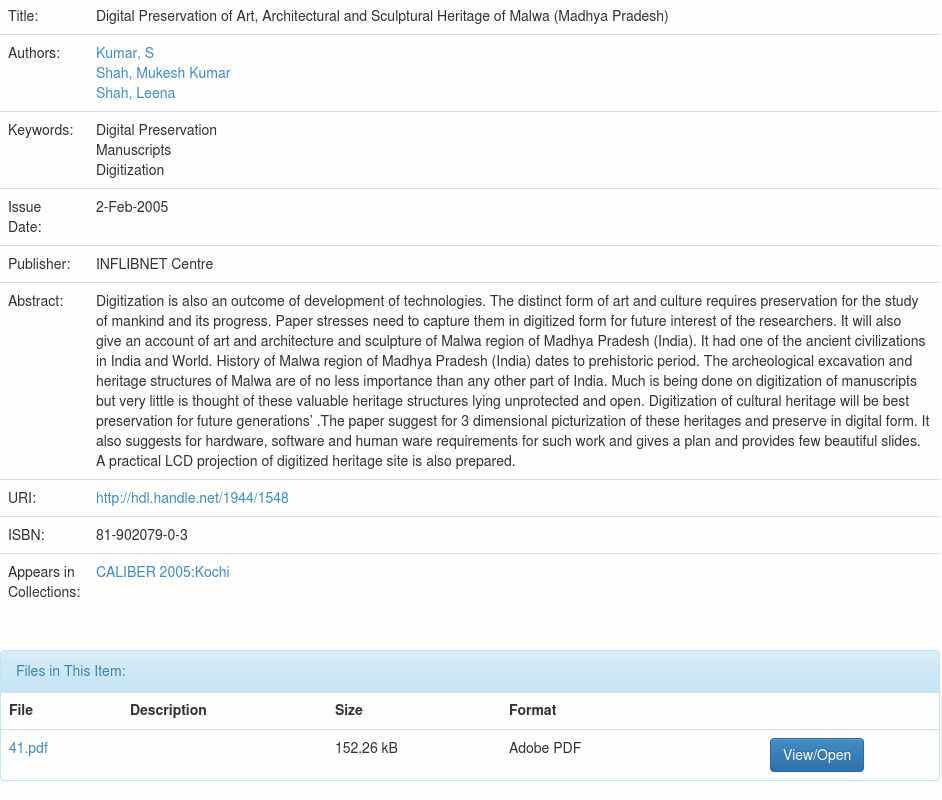This screenshot has width=942, height=800.
Task: Click the publisher name INFLIBNET Centre
Action: pos(154,264)
